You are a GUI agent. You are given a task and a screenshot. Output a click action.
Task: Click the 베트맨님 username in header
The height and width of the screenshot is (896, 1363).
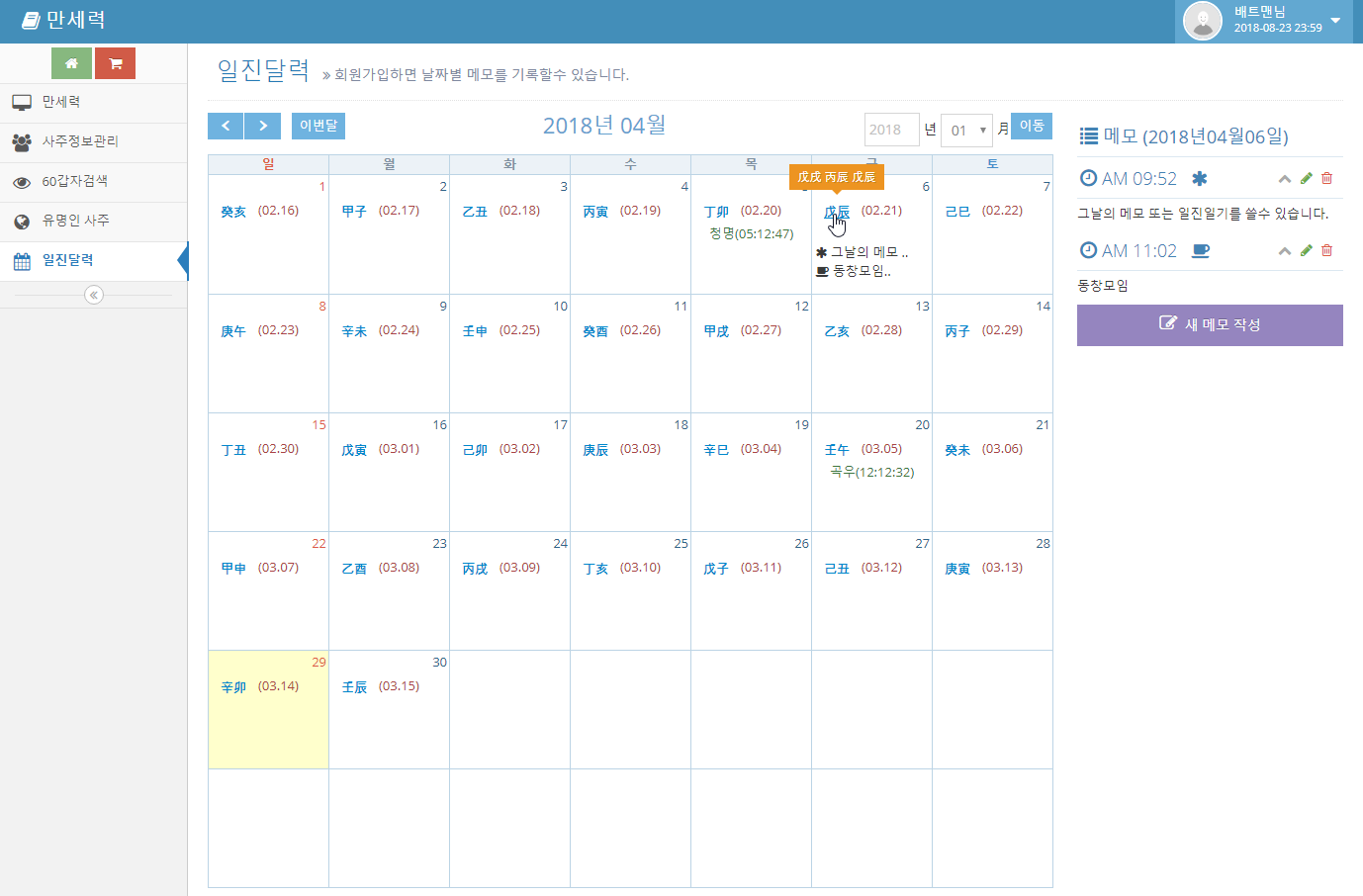pyautogui.click(x=1260, y=12)
